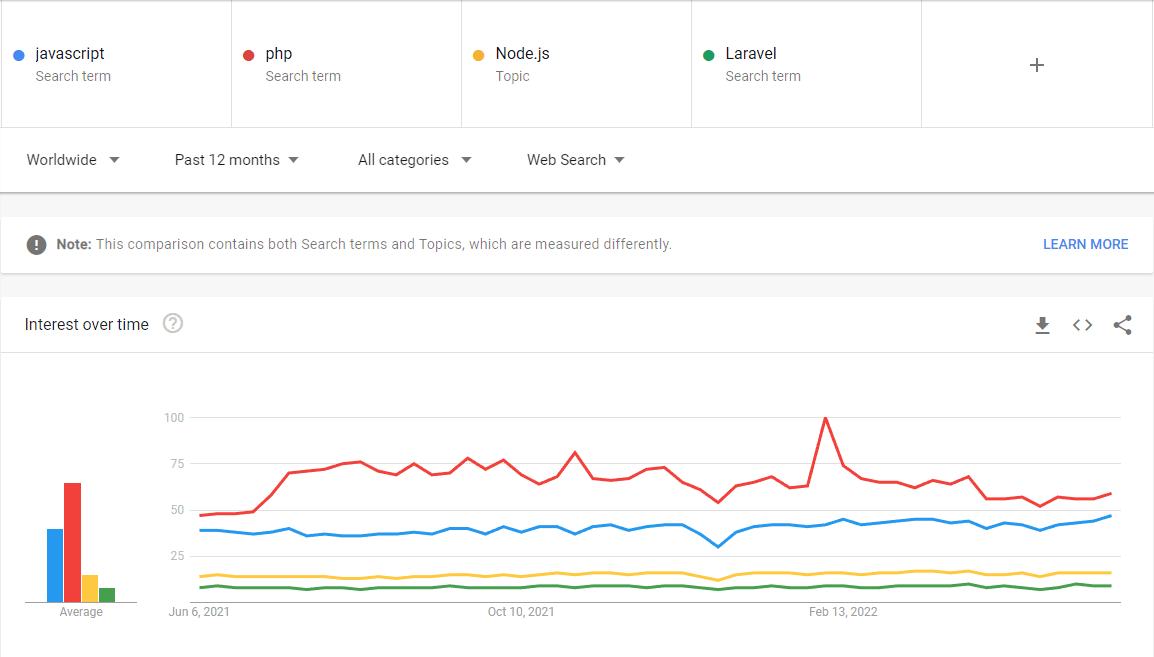Click the blue dot beside javascript
This screenshot has width=1154, height=657.
click(x=18, y=53)
